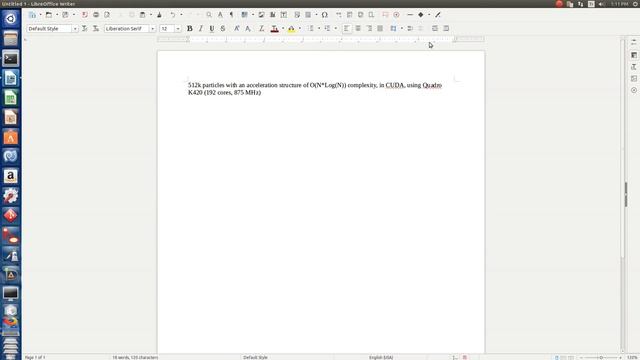The width and height of the screenshot is (640, 360).
Task: Toggle Strikethrough formatting
Action: click(x=223, y=29)
